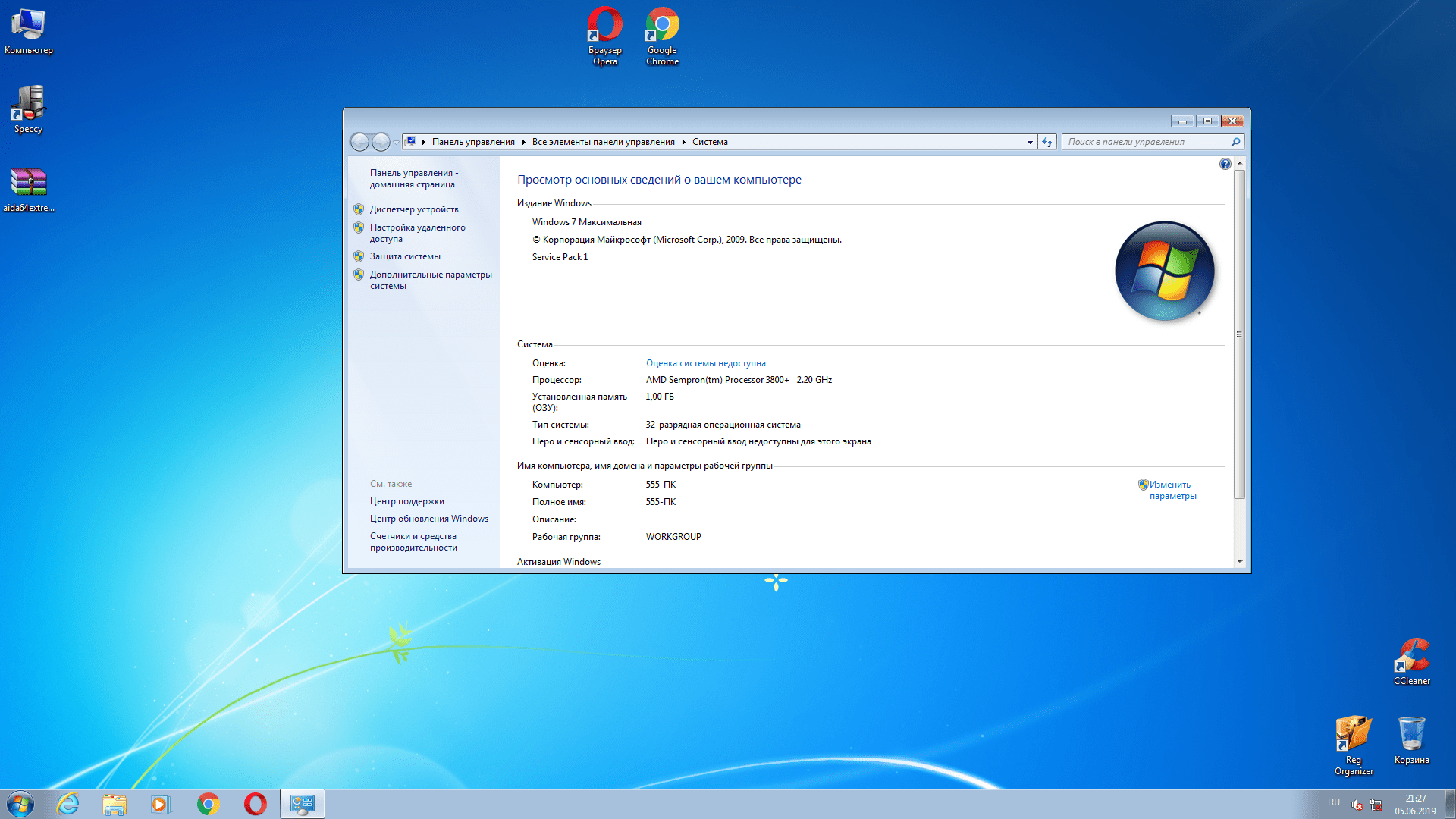
Task: Select Браузер Opera desktop shortcut
Action: pyautogui.click(x=605, y=36)
